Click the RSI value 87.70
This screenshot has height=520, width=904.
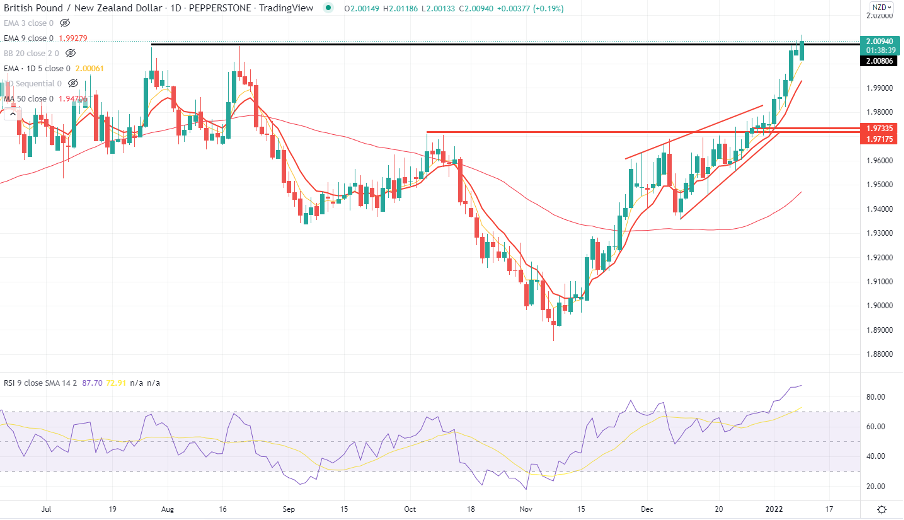click(x=92, y=383)
